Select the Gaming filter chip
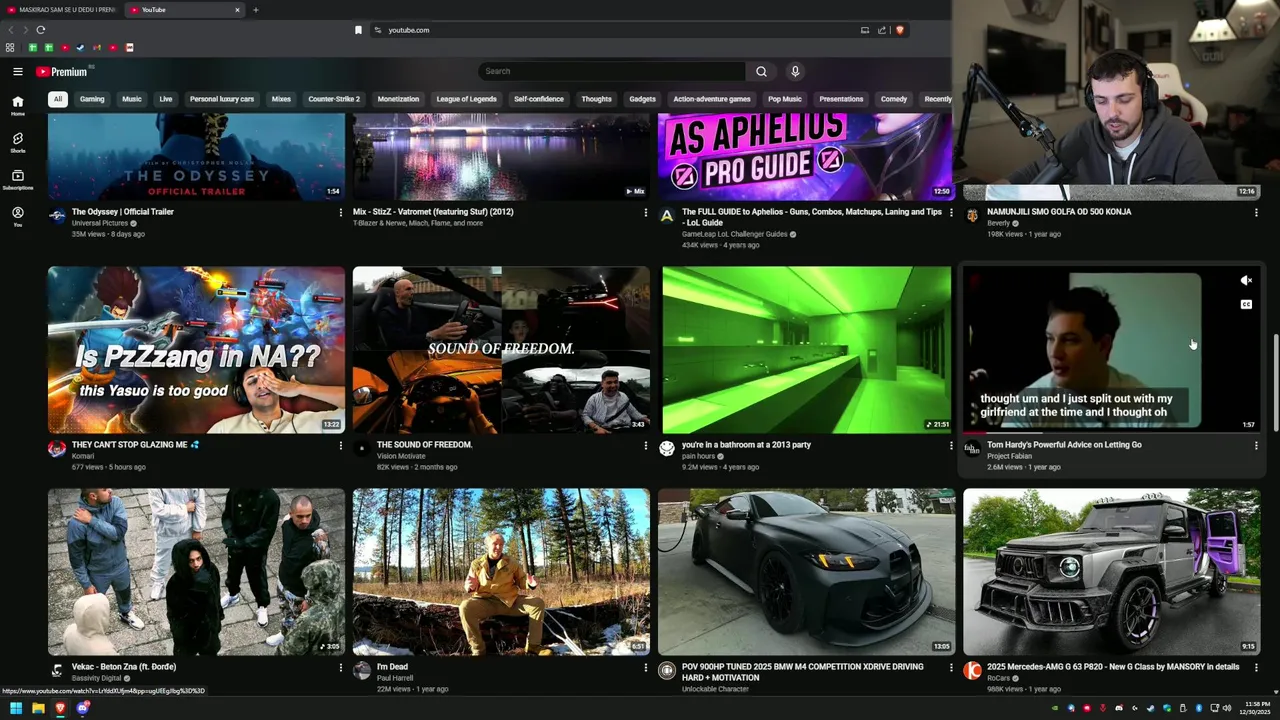1280x720 pixels. pyautogui.click(x=92, y=99)
